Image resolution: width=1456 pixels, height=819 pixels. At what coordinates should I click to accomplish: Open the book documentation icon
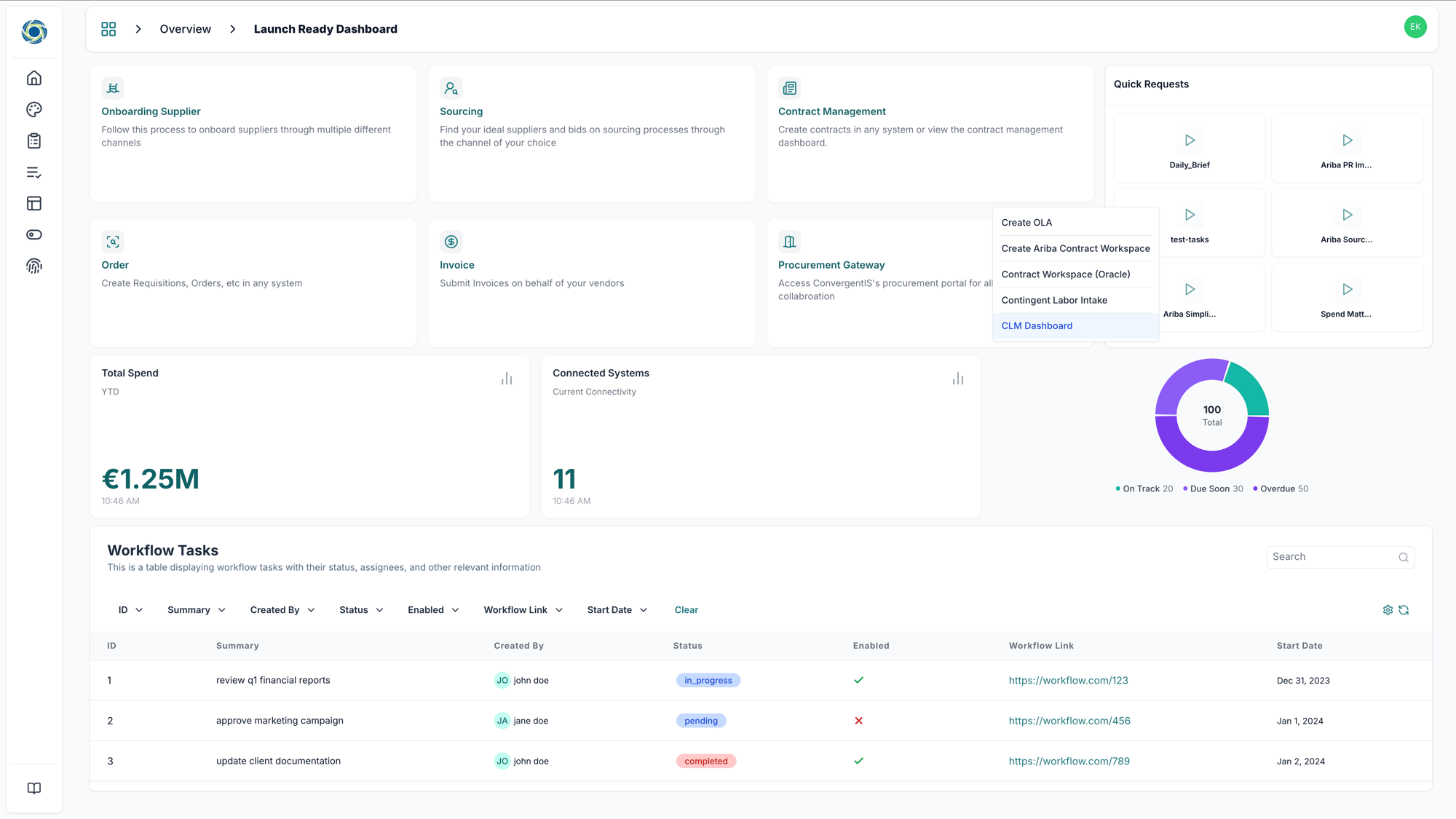34,788
